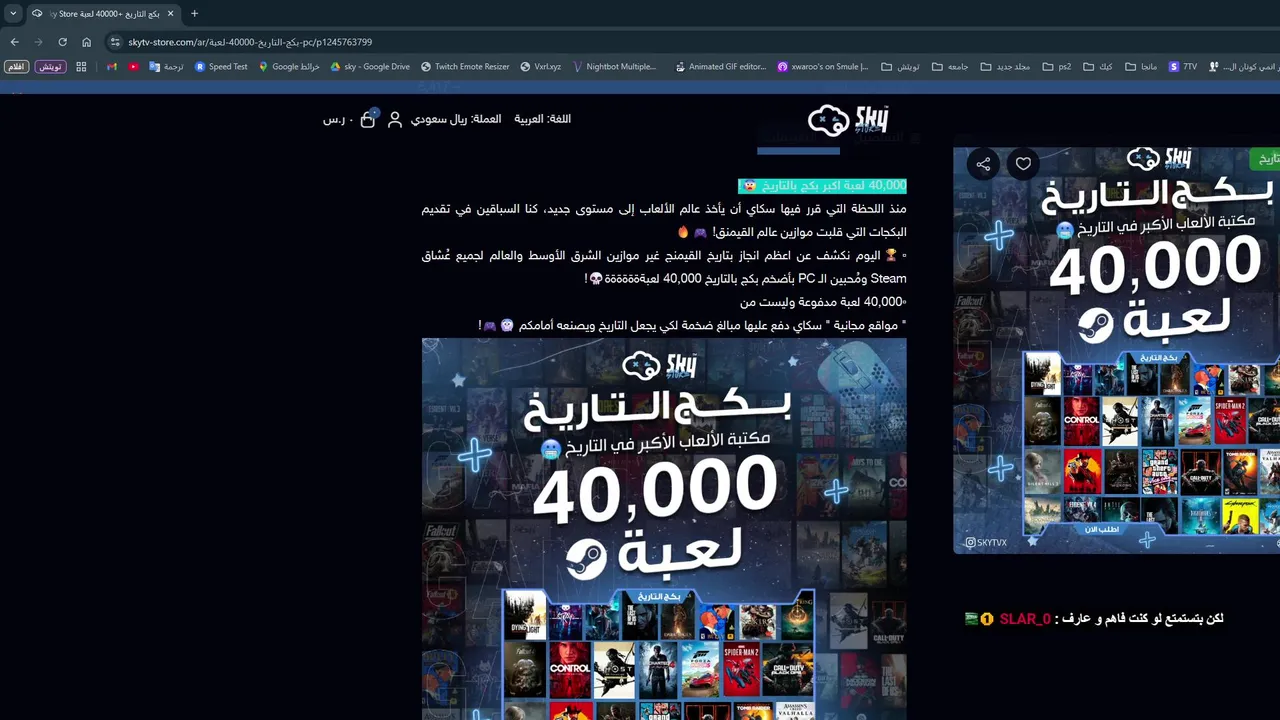Open the tab search dropdown arrow

[x=13, y=13]
